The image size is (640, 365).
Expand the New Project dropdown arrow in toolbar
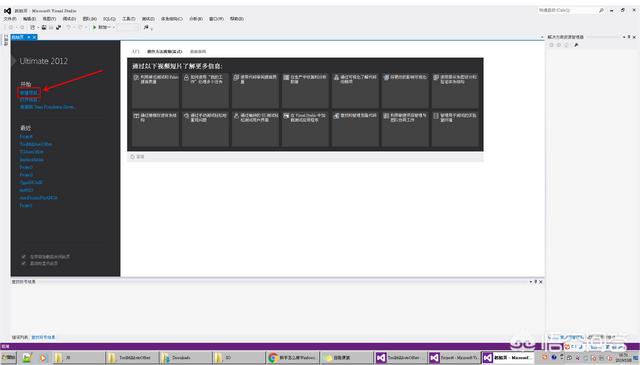(38, 27)
